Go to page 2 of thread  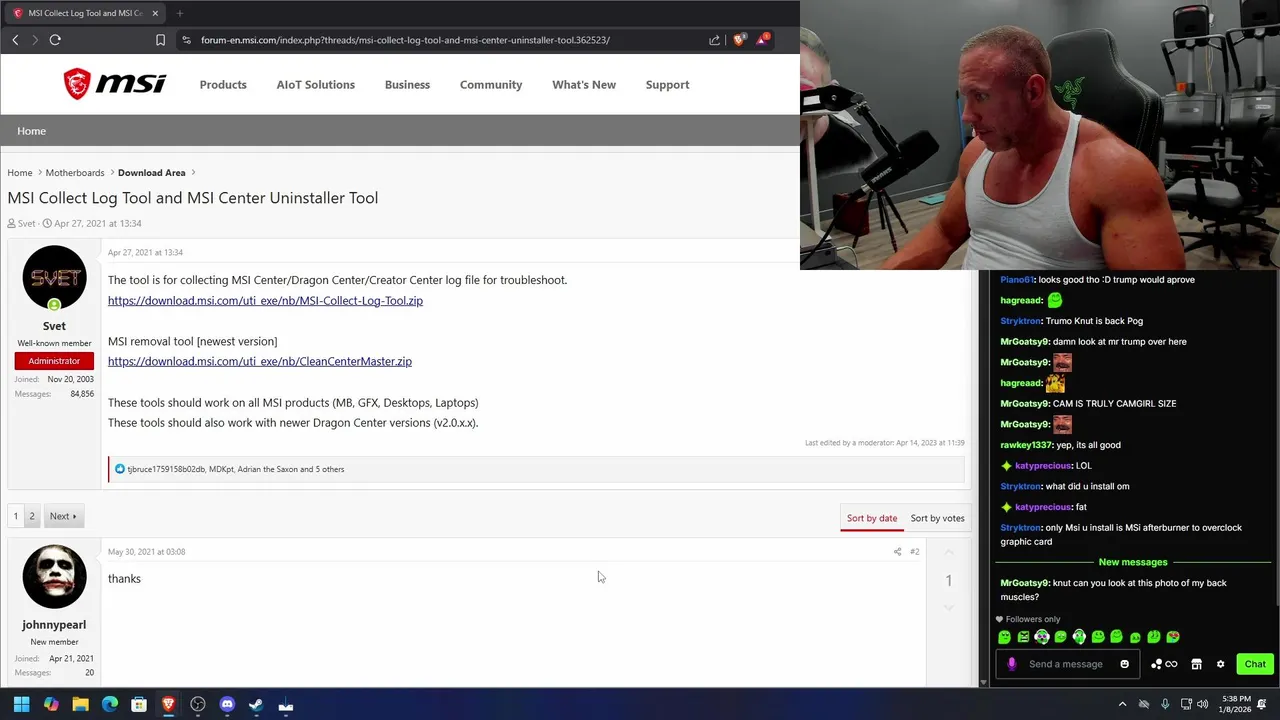click(x=32, y=517)
